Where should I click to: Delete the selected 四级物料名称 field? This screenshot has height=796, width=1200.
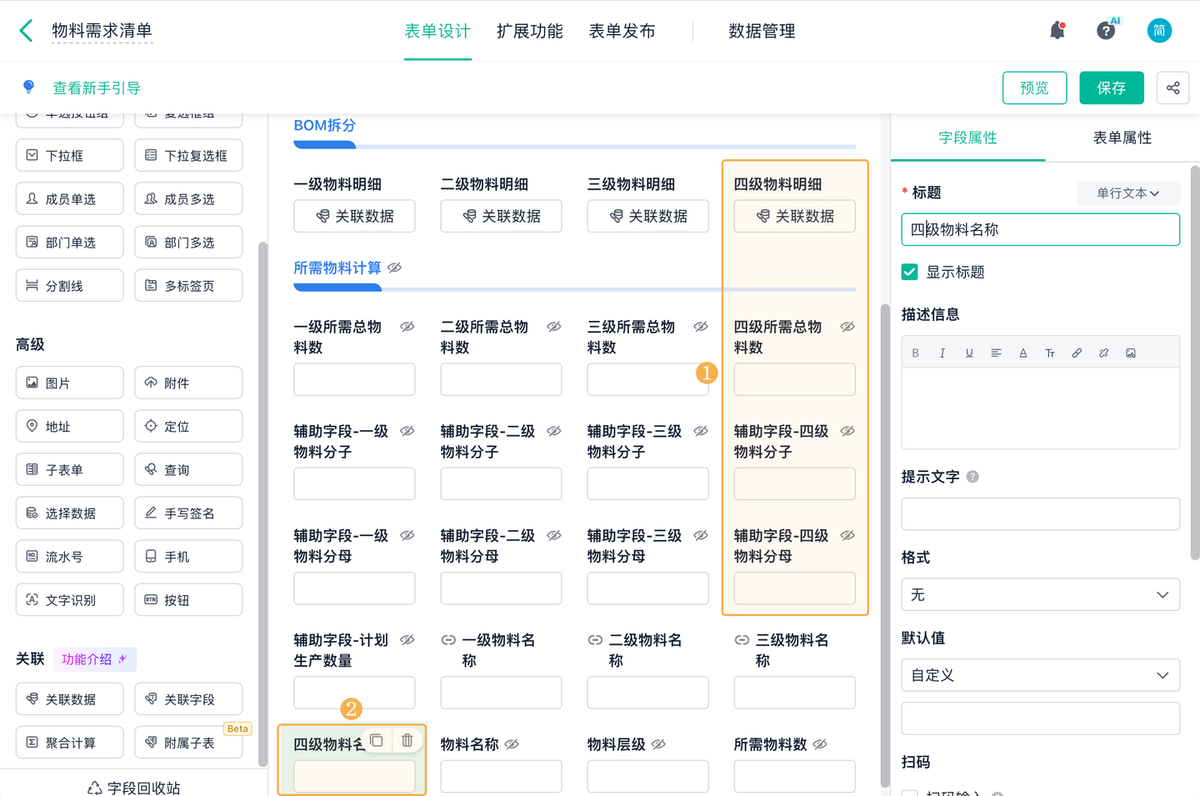click(407, 741)
